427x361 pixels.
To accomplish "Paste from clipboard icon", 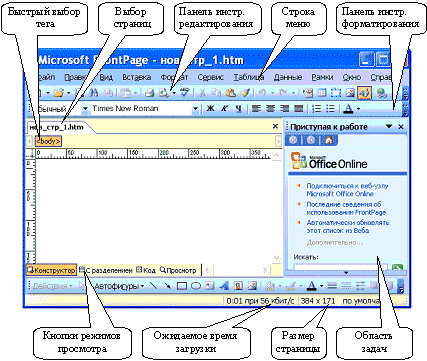I will [x=231, y=93].
